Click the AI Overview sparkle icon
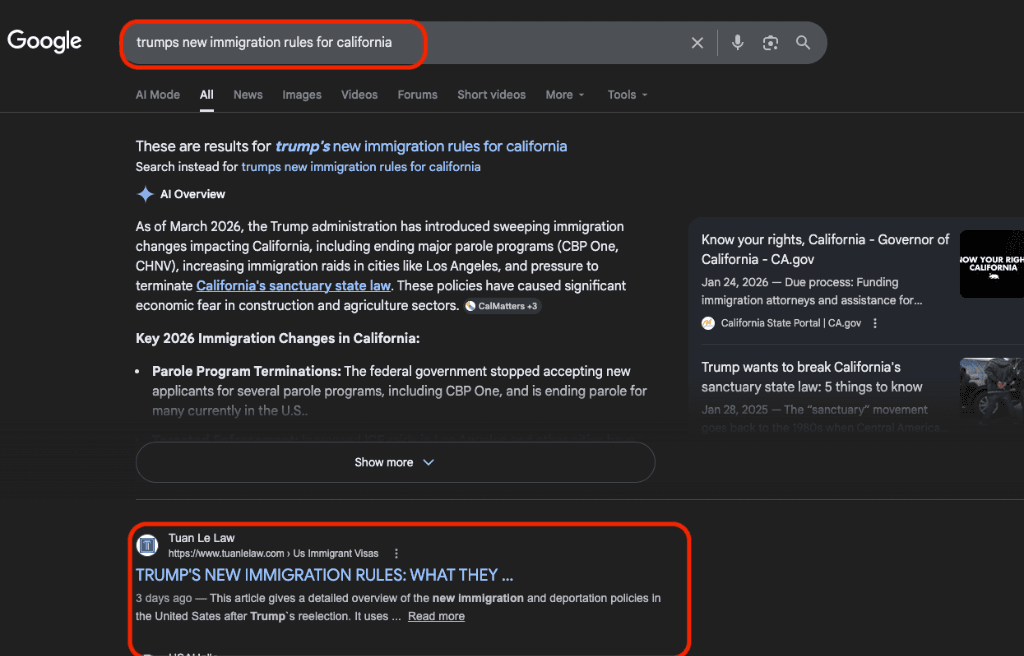 click(x=145, y=194)
